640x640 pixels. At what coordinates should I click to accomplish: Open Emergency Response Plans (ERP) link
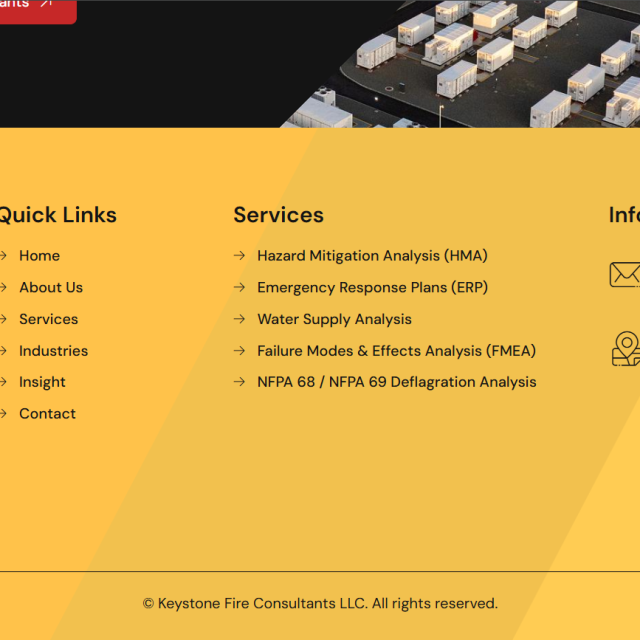[373, 288]
